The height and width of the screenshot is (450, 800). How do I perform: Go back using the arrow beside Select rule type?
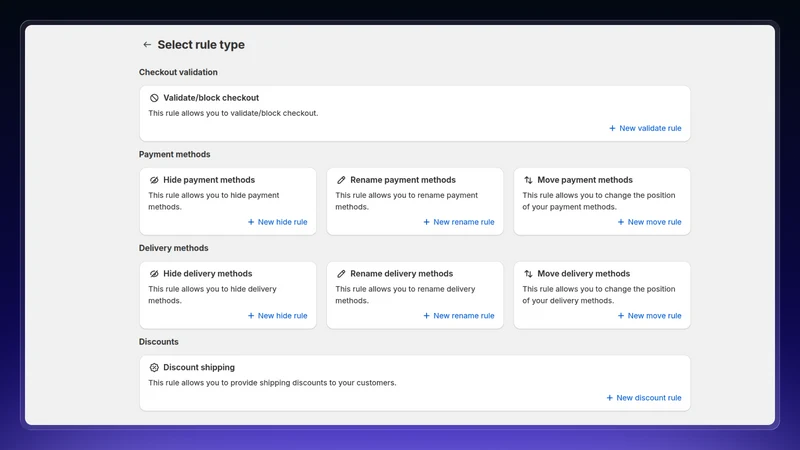click(x=147, y=45)
